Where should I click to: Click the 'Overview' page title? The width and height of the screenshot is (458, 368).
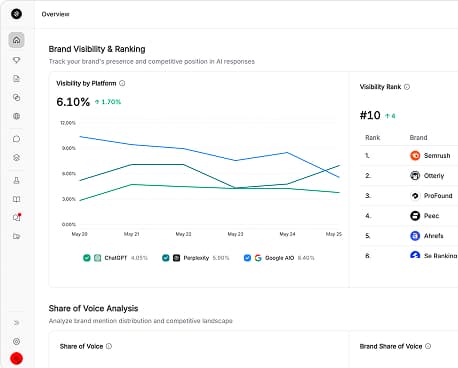56,14
